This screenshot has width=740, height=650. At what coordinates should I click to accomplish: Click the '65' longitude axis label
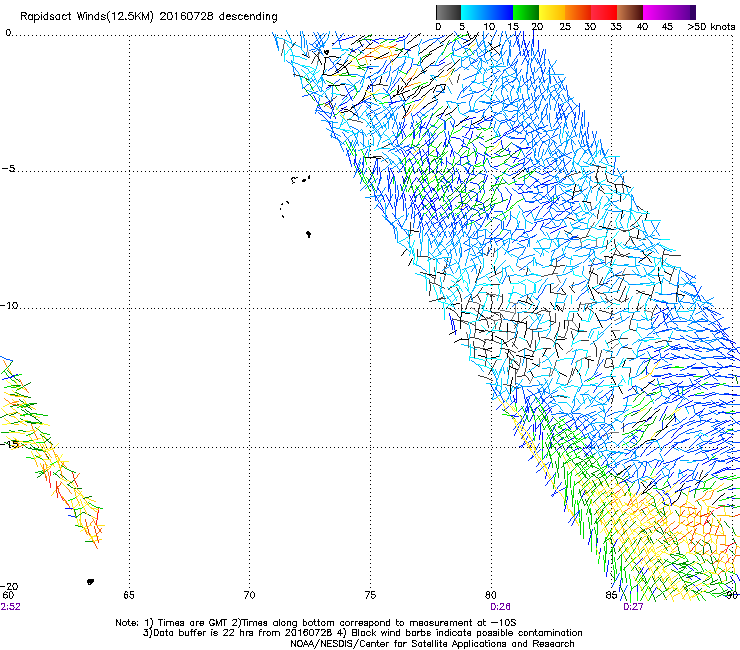tap(129, 595)
